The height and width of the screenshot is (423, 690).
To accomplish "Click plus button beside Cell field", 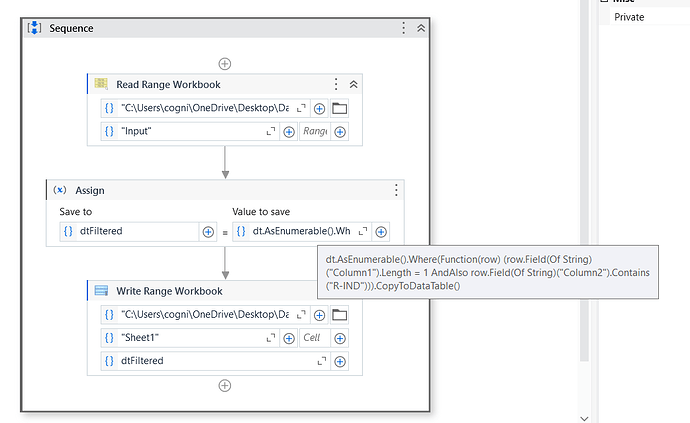I will [x=340, y=338].
